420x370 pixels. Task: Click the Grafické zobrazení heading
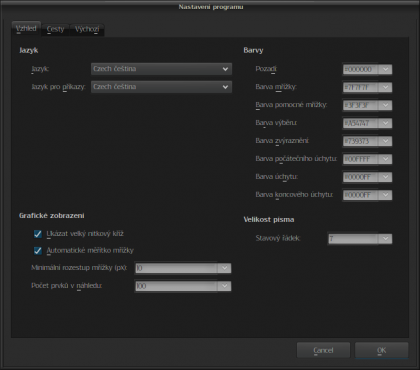[x=52, y=216]
